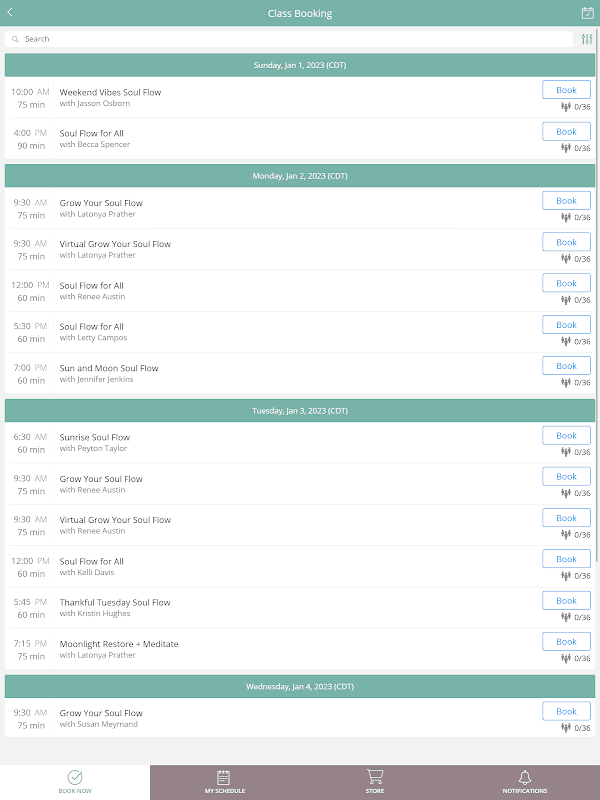
Task: Book Weekend Vibes Soul Flow class
Action: [566, 90]
